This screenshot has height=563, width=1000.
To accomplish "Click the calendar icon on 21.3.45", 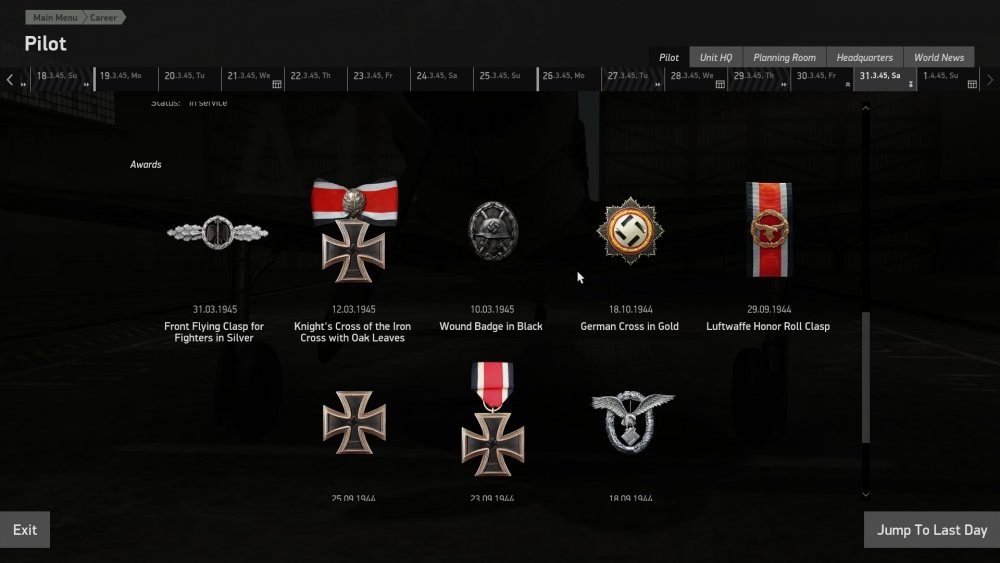I will coord(277,84).
